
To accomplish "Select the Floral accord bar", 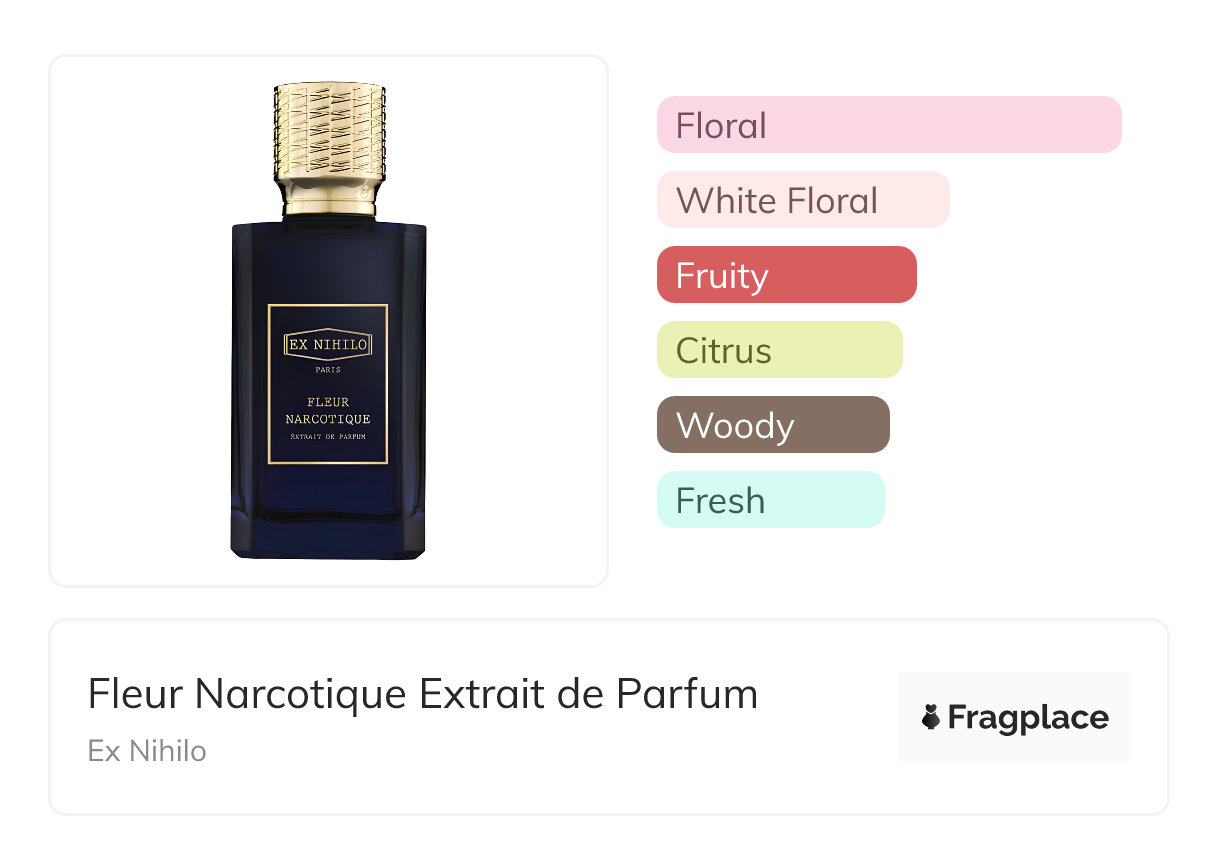I will pos(889,125).
